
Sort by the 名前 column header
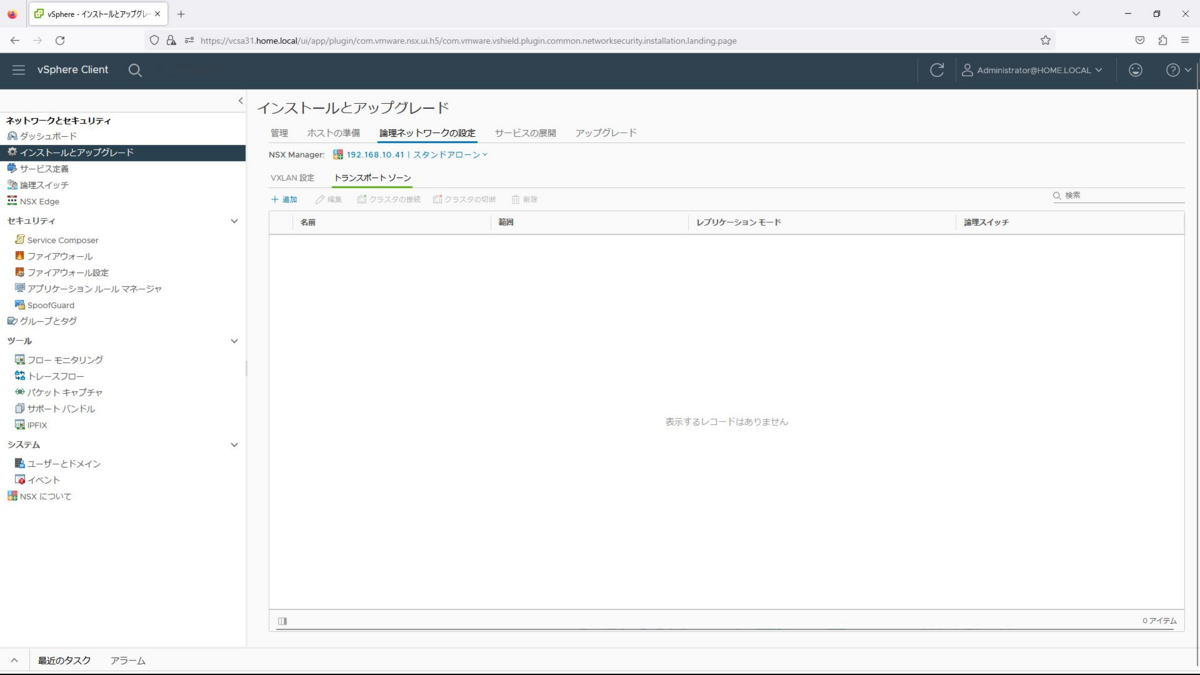(x=308, y=222)
